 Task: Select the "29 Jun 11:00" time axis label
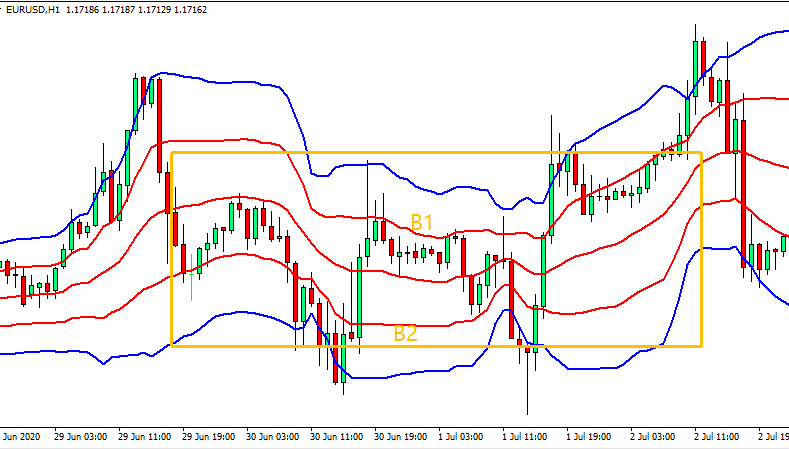click(144, 437)
